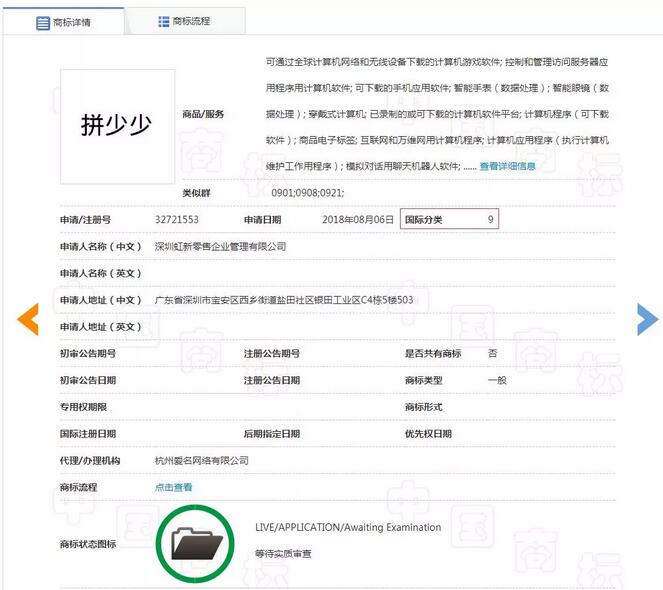Go to next trademark with blue arrow

pos(647,319)
